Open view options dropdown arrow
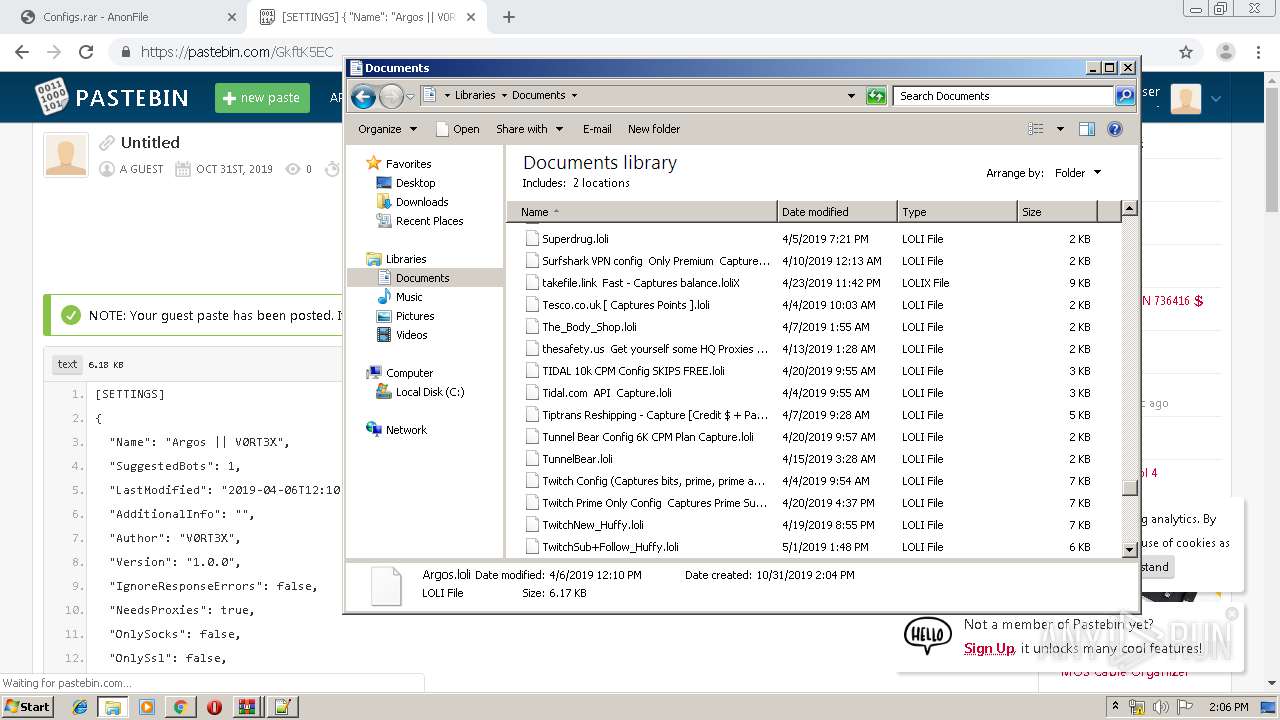The width and height of the screenshot is (1280, 720). (x=1060, y=129)
